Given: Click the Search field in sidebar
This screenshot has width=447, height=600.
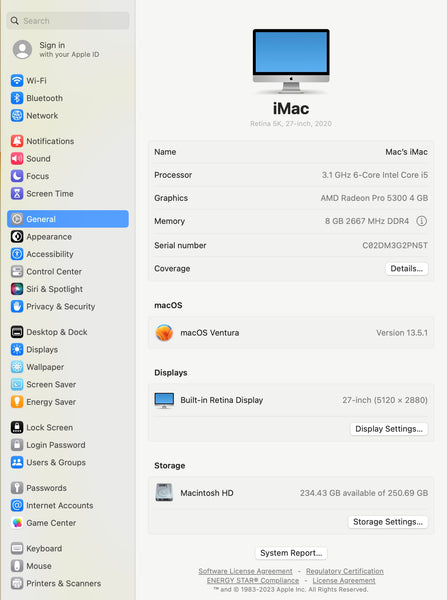Looking at the screenshot, I should tap(68, 21).
